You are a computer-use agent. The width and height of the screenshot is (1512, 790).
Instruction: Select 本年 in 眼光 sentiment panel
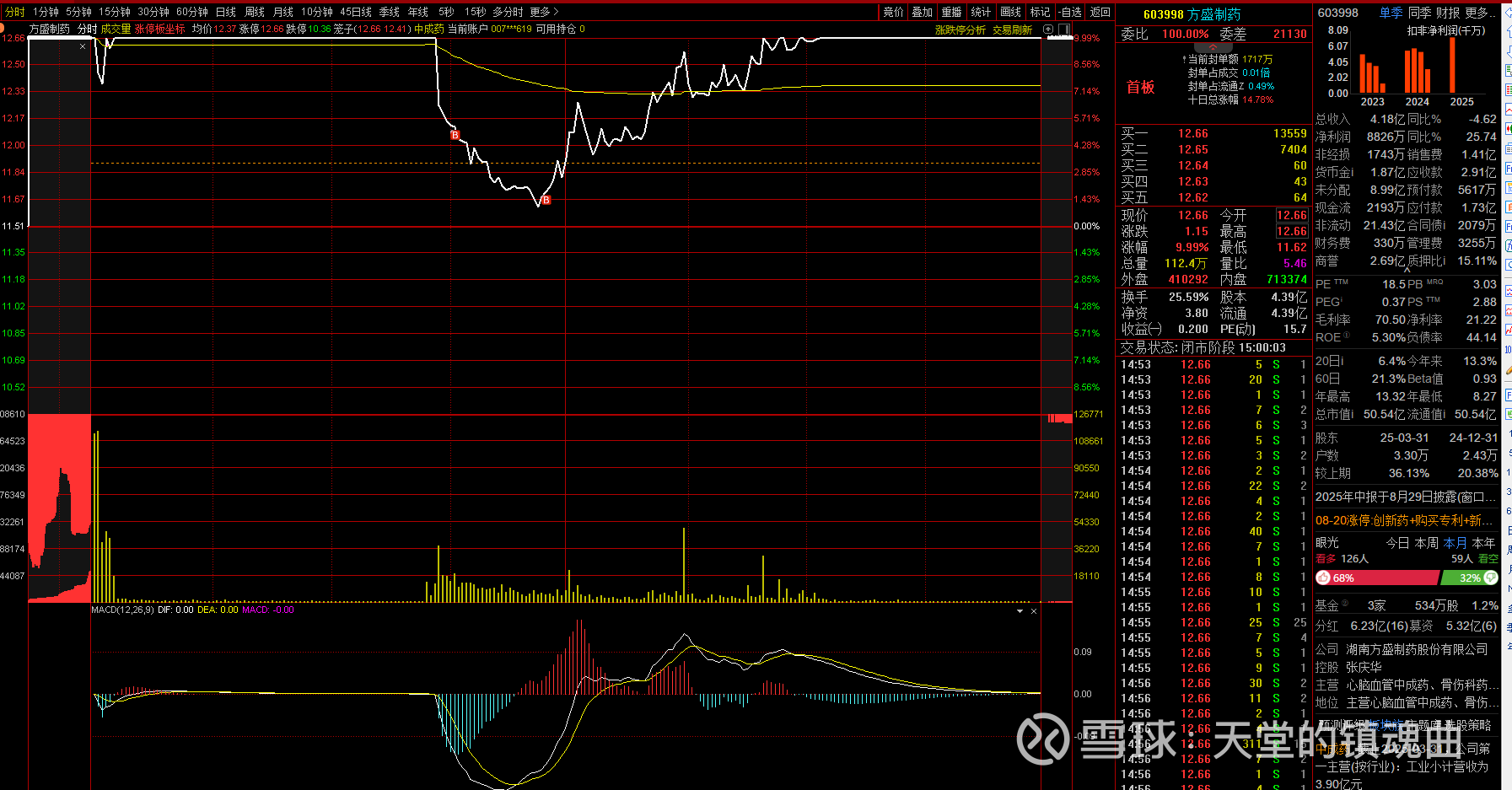point(1484,543)
